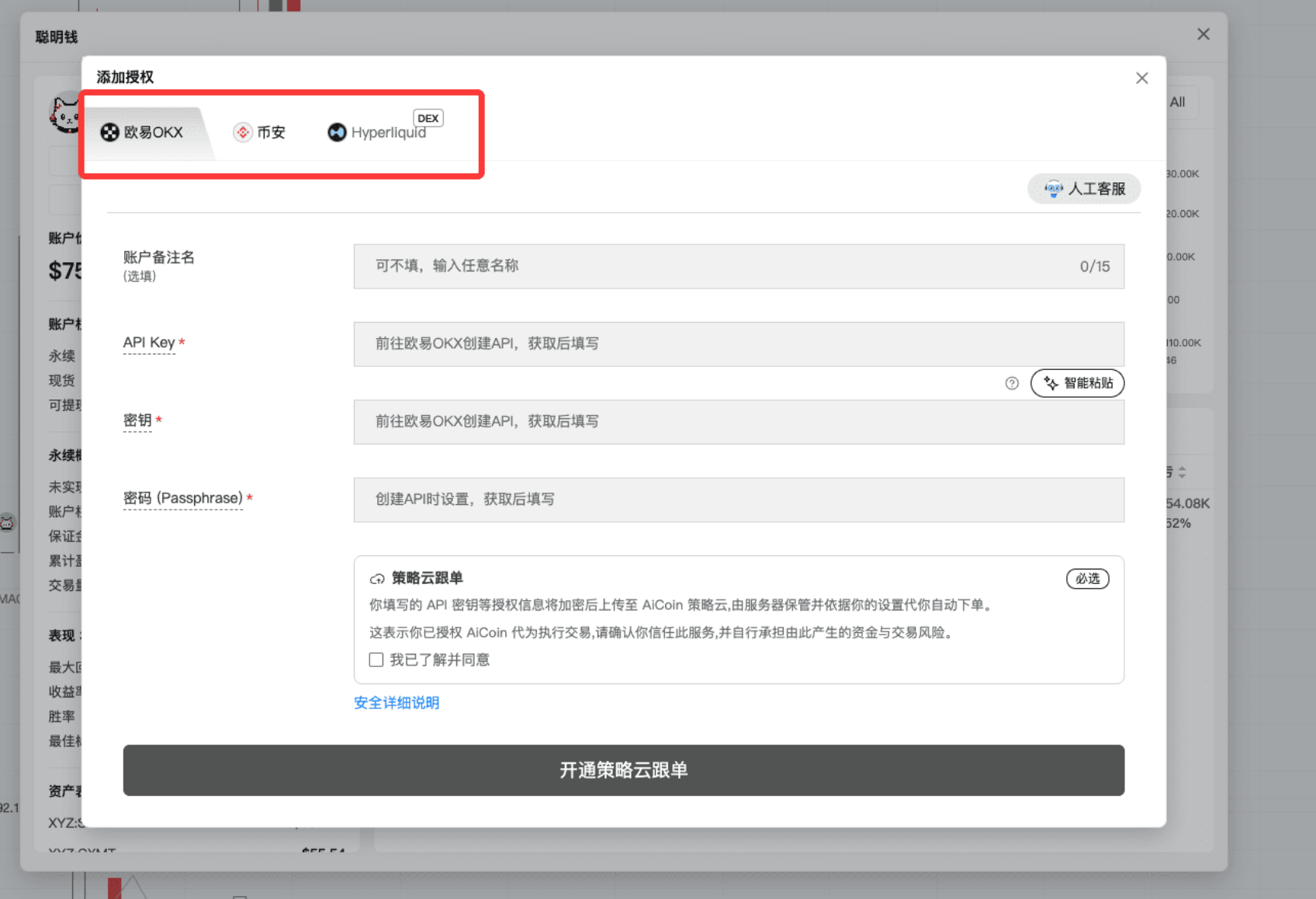1316x899 pixels.
Task: Click the All filter in 聪明钱 window
Action: click(x=1177, y=102)
